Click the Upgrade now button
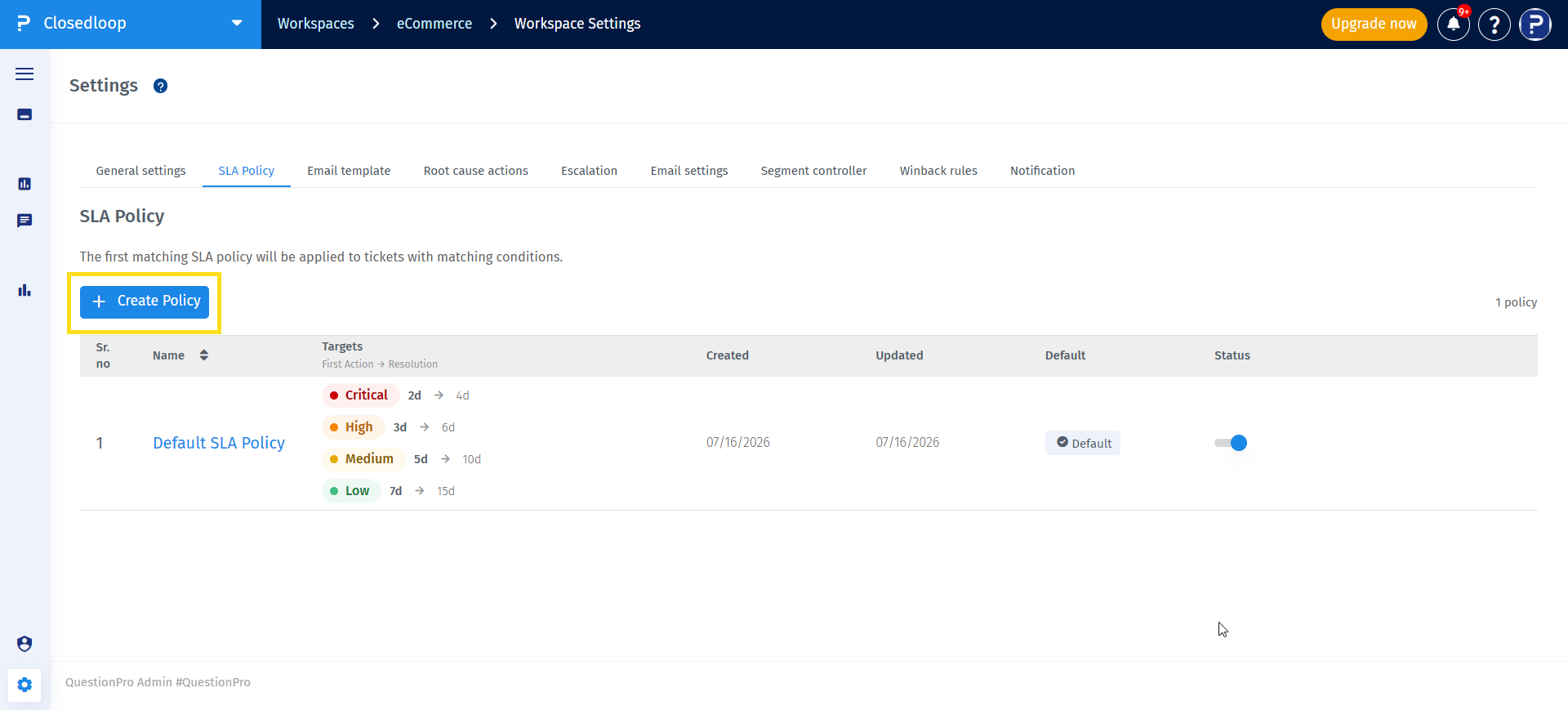 coord(1374,24)
